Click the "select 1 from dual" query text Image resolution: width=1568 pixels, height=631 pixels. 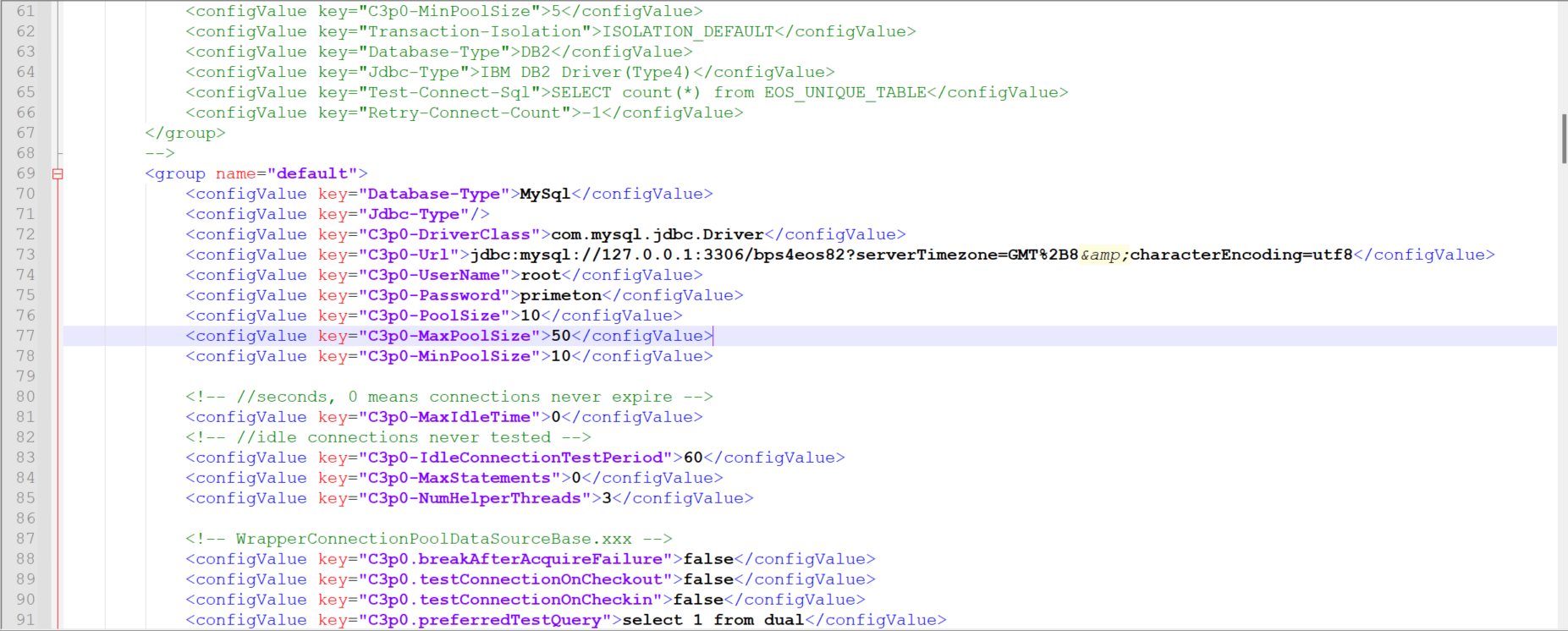pyautogui.click(x=713, y=620)
